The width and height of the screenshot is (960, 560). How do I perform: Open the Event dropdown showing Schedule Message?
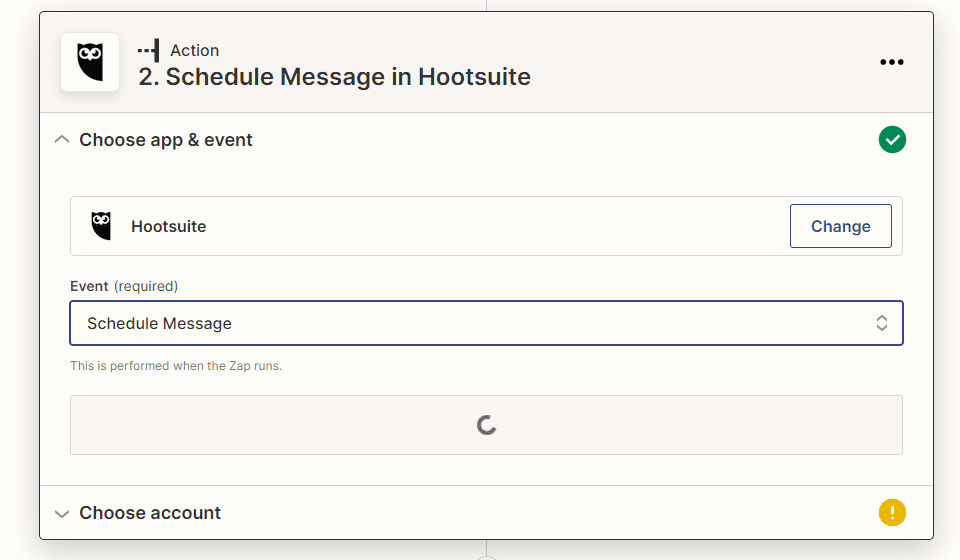coord(470,323)
